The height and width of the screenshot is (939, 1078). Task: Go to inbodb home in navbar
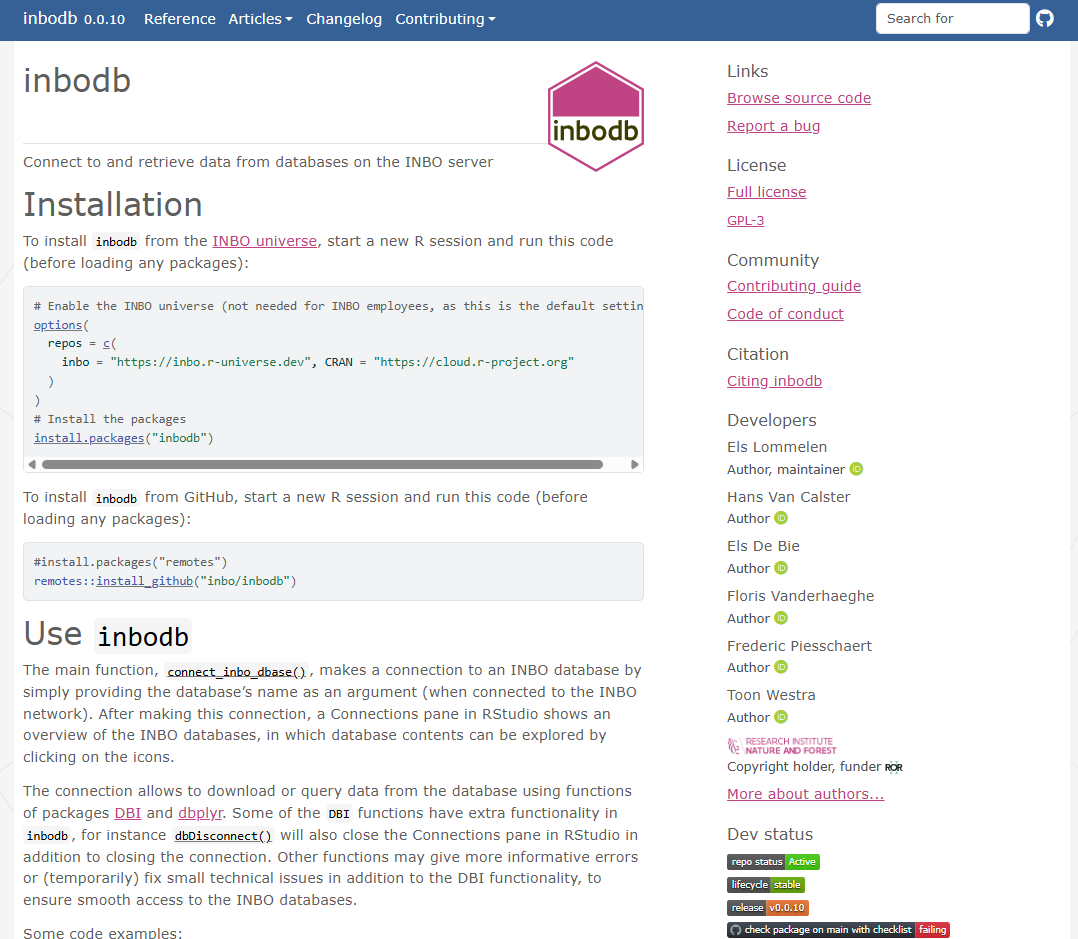[50, 19]
